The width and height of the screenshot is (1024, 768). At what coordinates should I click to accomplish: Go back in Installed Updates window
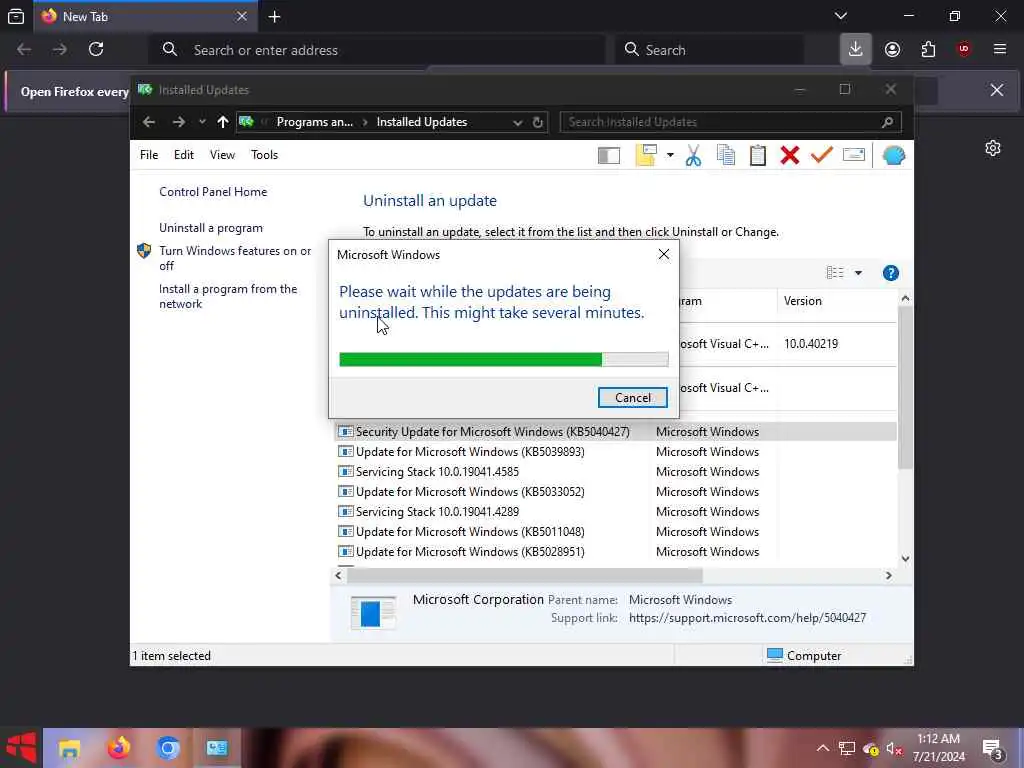coord(149,122)
